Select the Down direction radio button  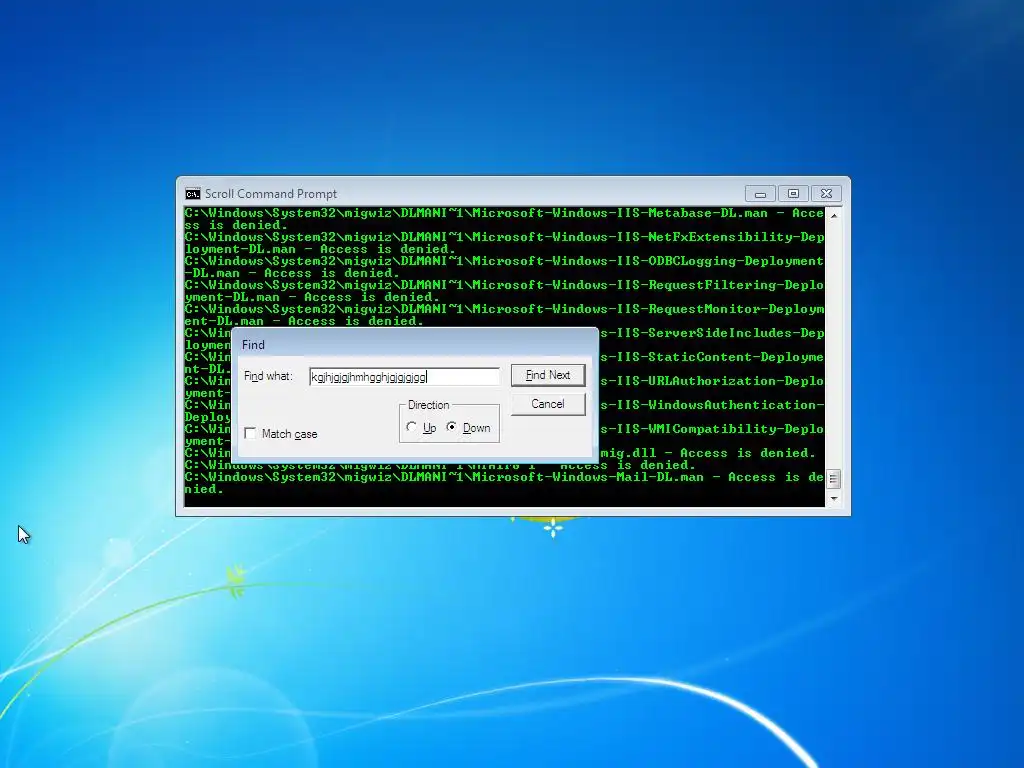point(451,427)
